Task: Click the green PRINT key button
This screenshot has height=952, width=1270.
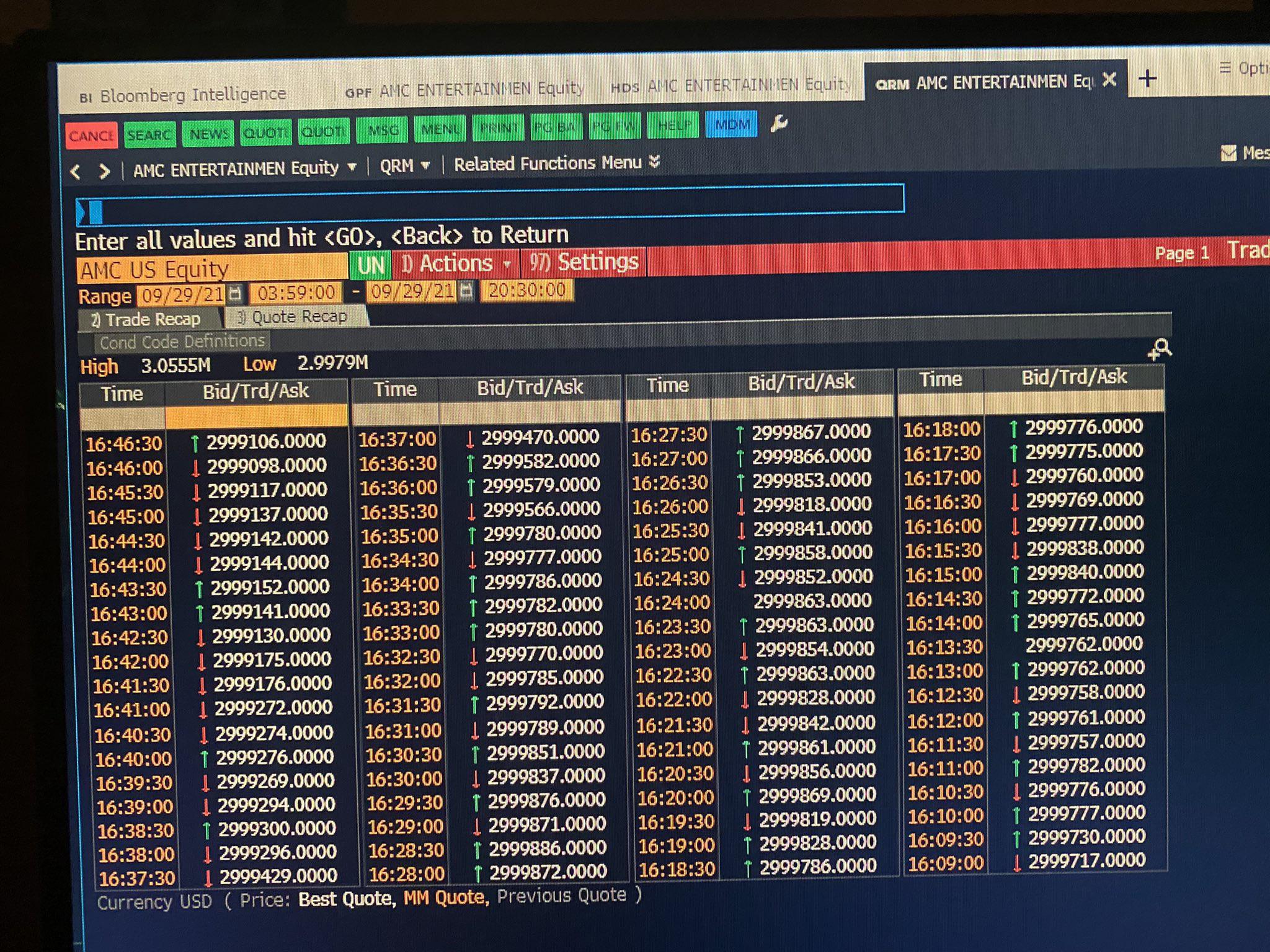Action: [498, 128]
